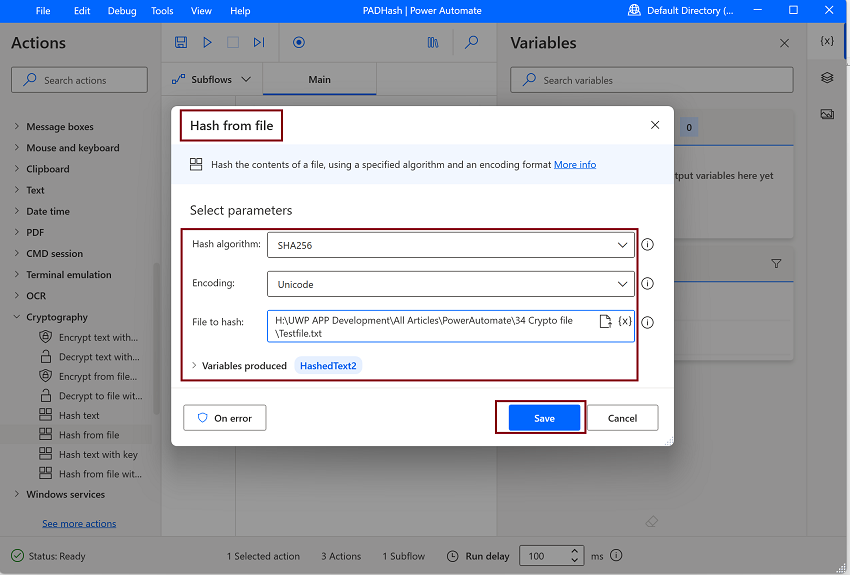Switch to the Main tab

[x=319, y=80]
